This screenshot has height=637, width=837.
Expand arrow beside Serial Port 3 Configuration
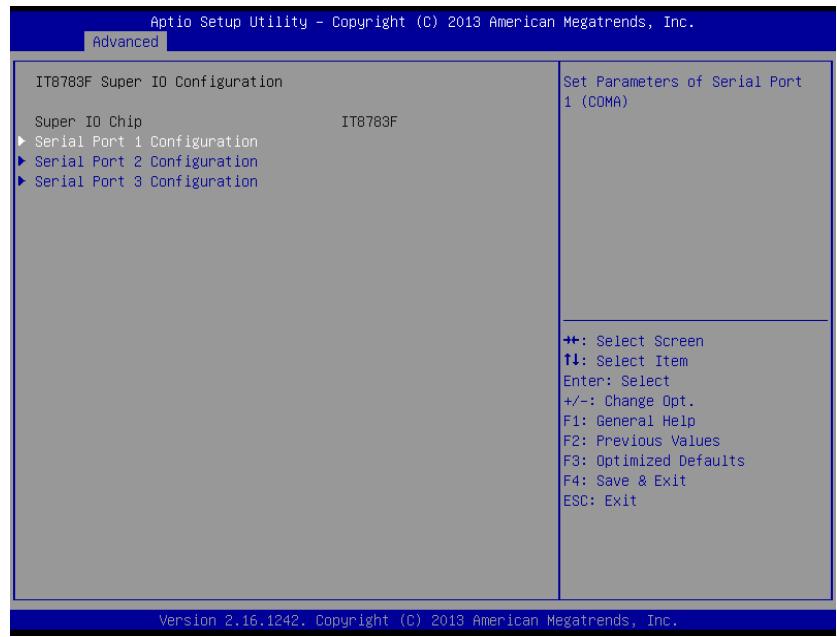pyautogui.click(x=22, y=181)
